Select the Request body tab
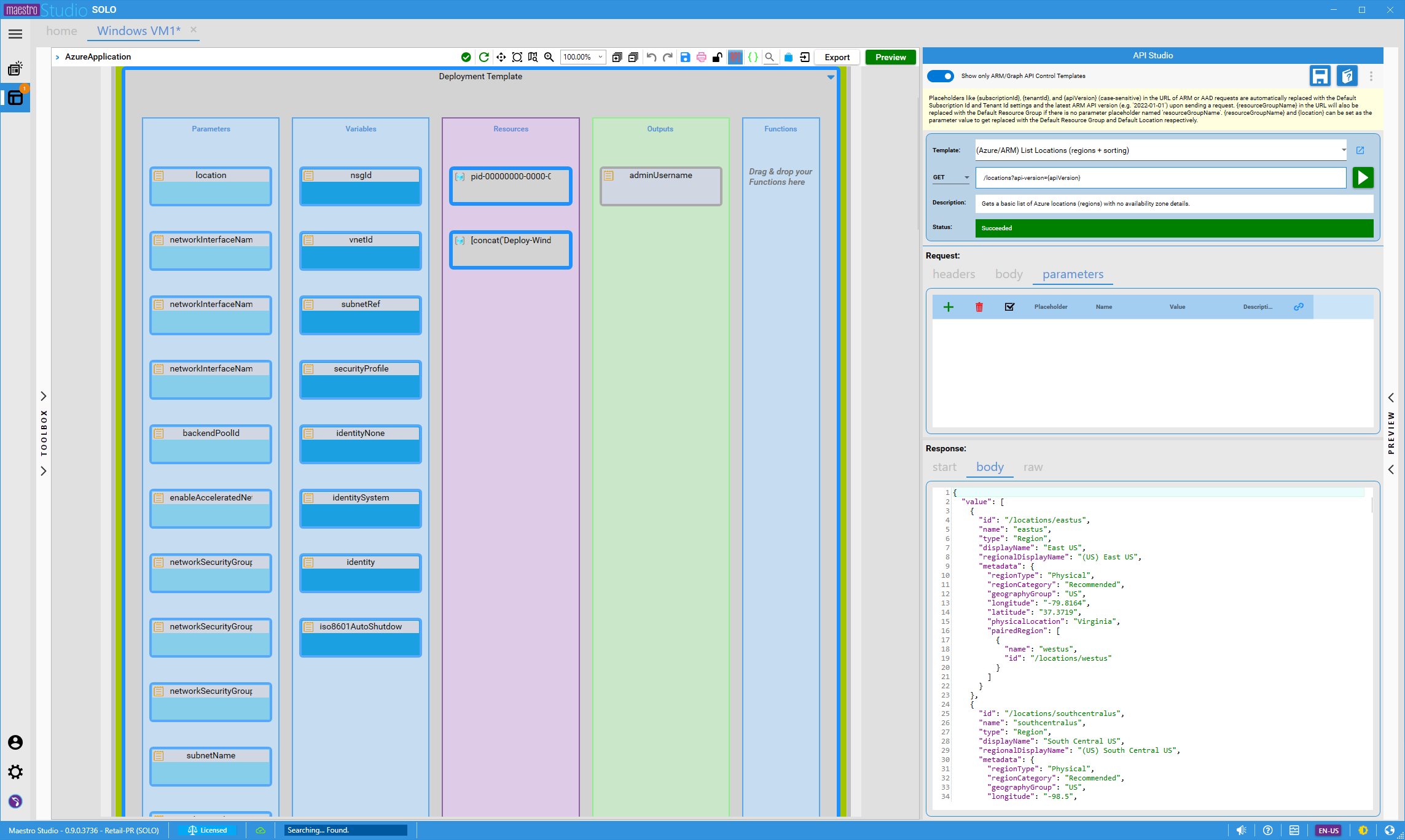Image resolution: width=1405 pixels, height=840 pixels. tap(1009, 274)
